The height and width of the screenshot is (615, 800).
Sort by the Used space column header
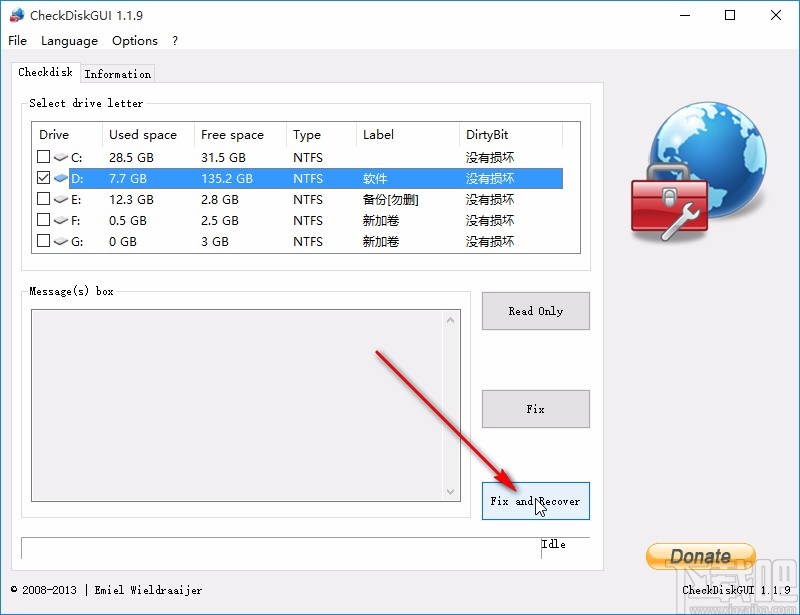tap(148, 135)
